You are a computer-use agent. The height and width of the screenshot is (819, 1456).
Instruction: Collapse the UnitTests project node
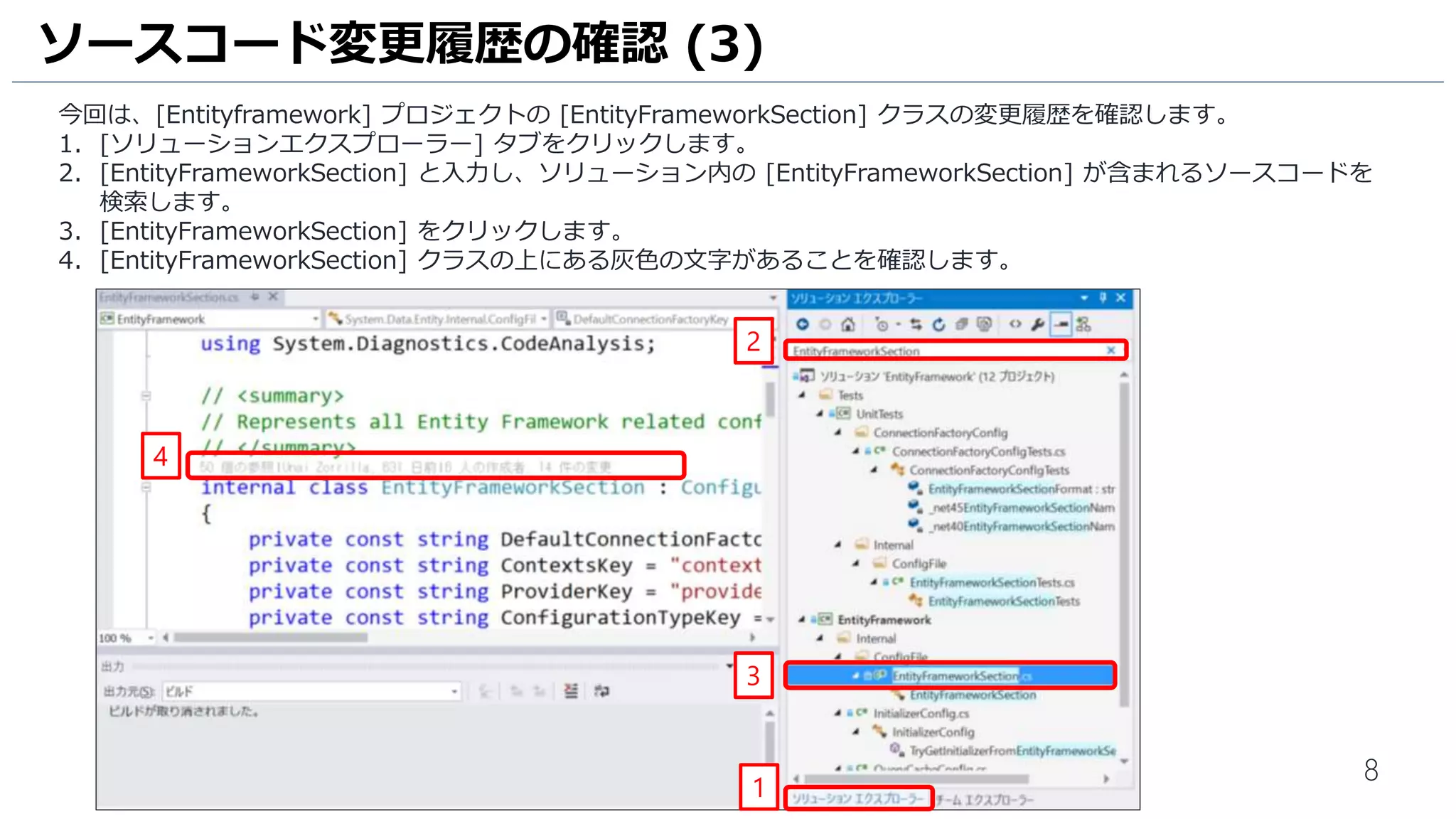(820, 414)
